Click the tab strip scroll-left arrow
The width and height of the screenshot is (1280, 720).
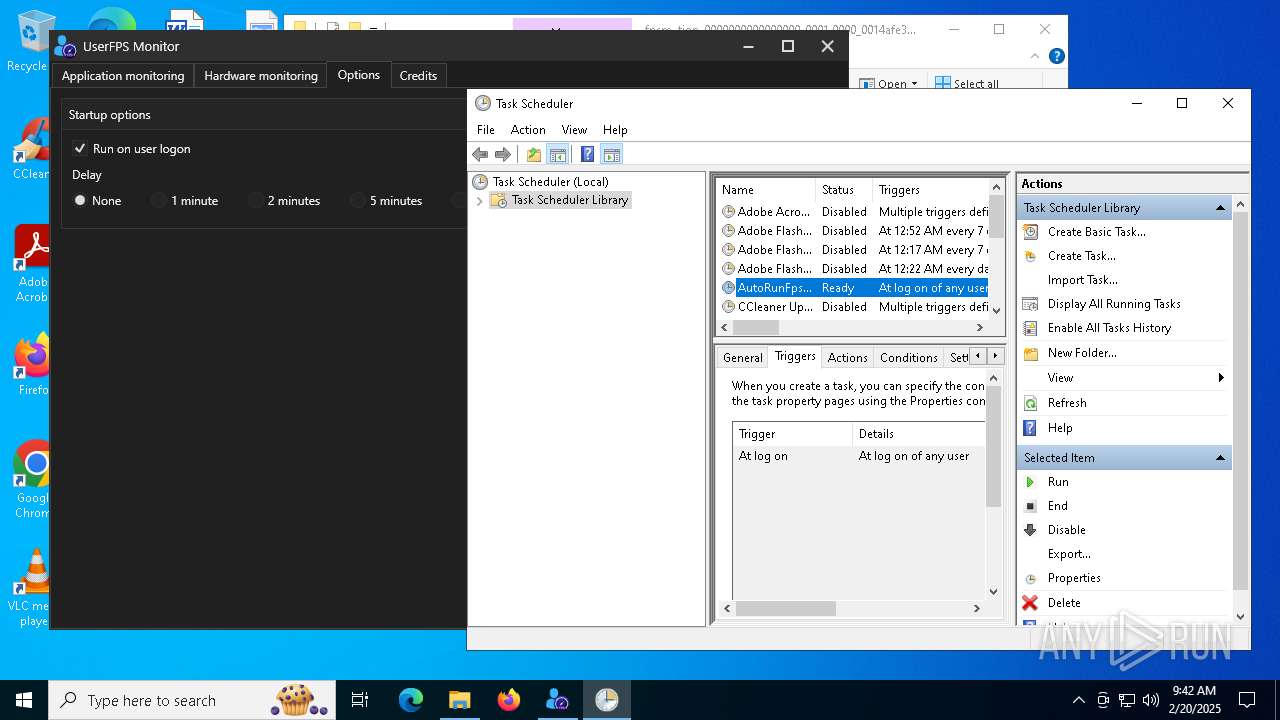(978, 356)
